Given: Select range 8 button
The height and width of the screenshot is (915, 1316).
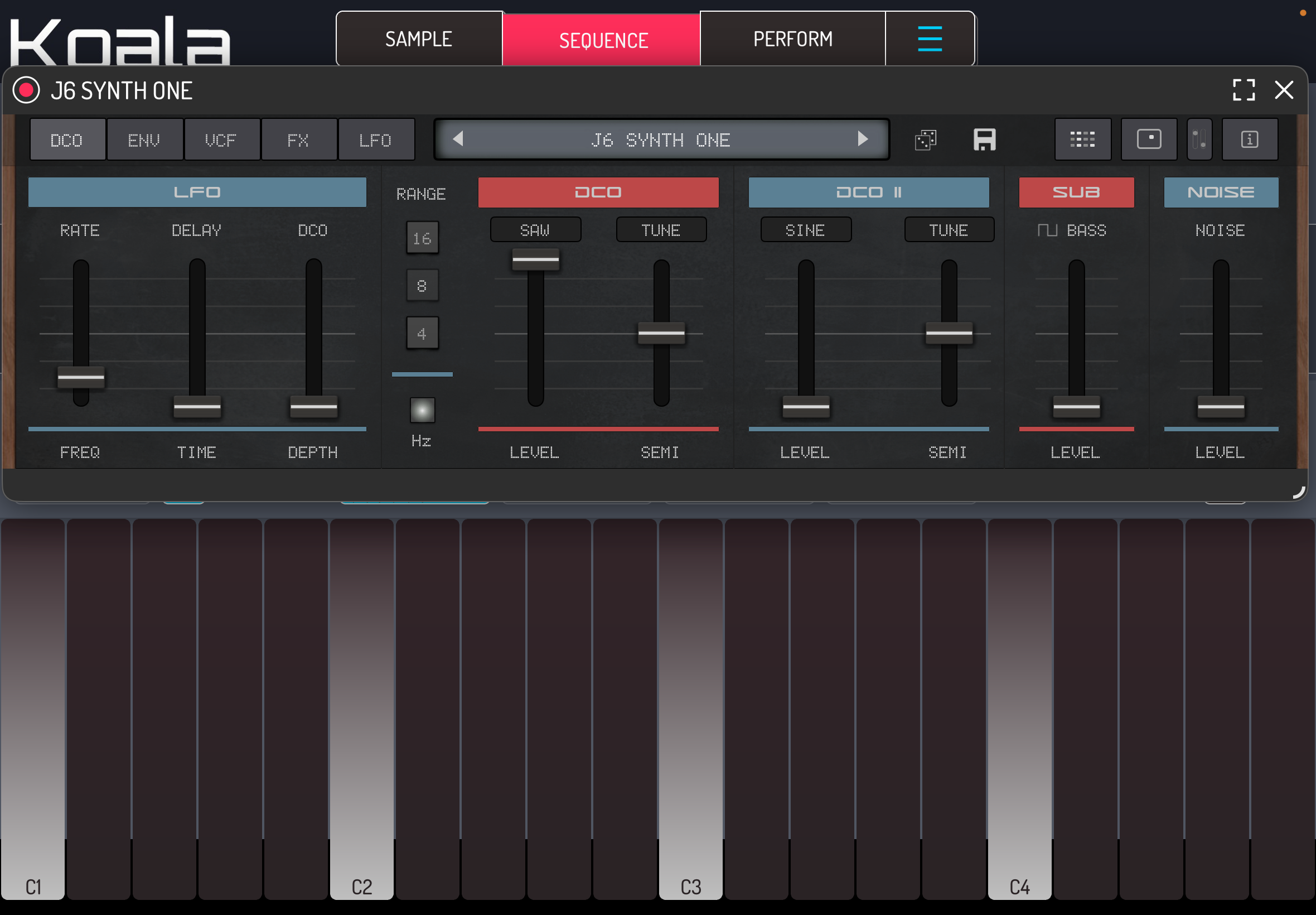Looking at the screenshot, I should [x=422, y=286].
